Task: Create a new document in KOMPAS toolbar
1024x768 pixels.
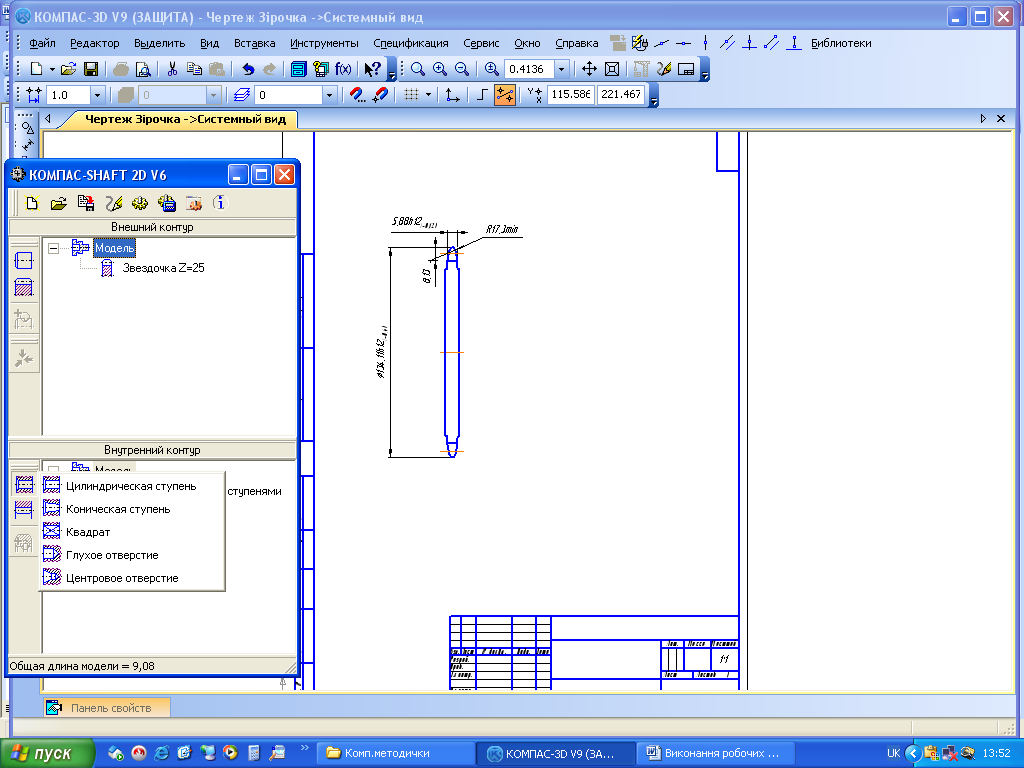Action: click(37, 69)
